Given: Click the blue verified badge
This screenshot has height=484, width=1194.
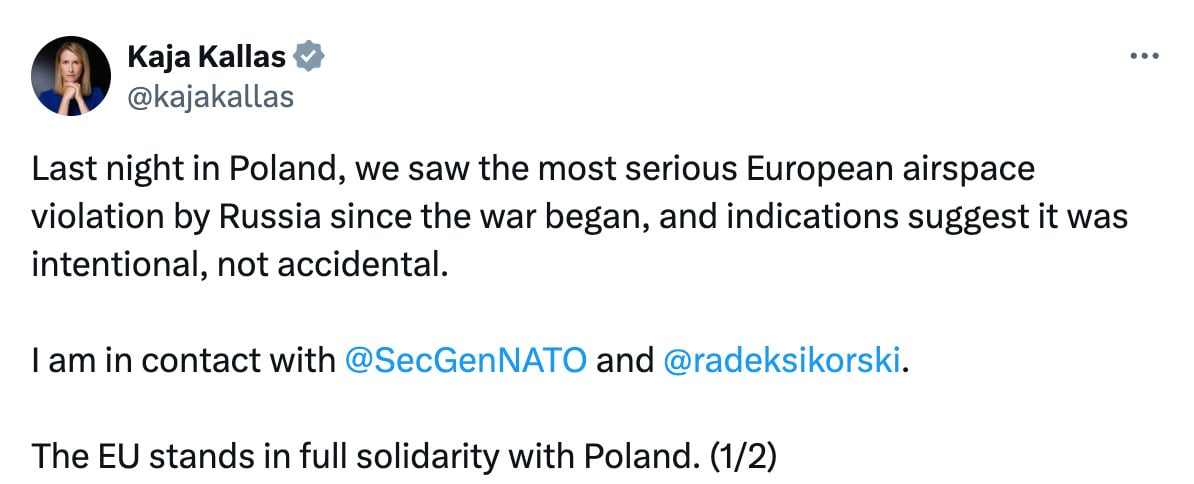Looking at the screenshot, I should tap(309, 57).
